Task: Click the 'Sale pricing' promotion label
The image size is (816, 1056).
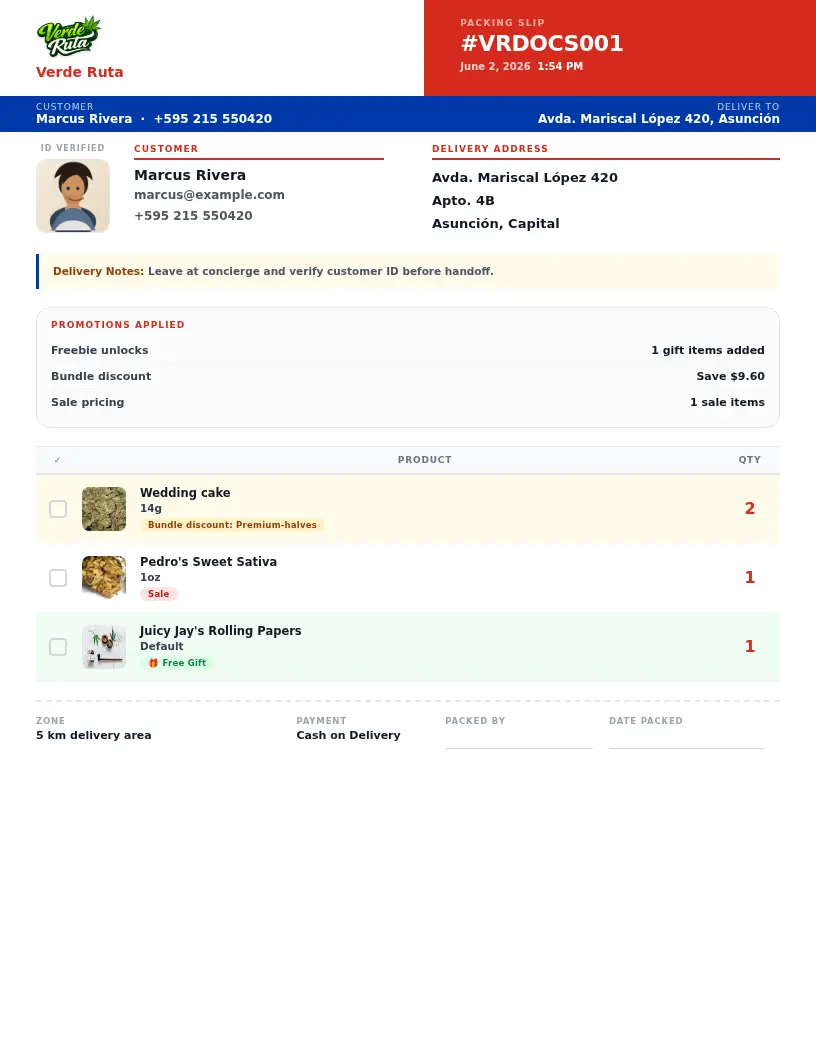Action: click(88, 402)
